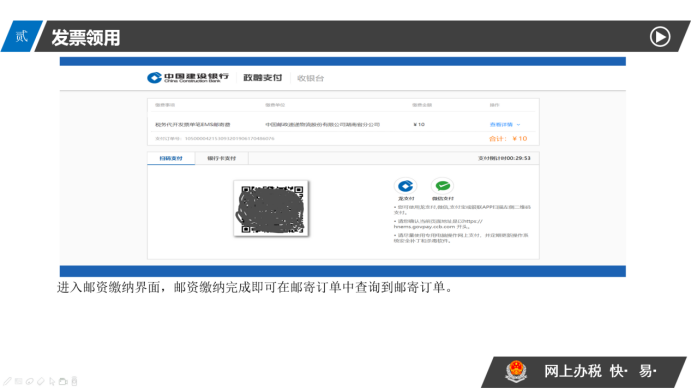Click the masked QR code image
The height and width of the screenshot is (389, 692).
[271, 208]
